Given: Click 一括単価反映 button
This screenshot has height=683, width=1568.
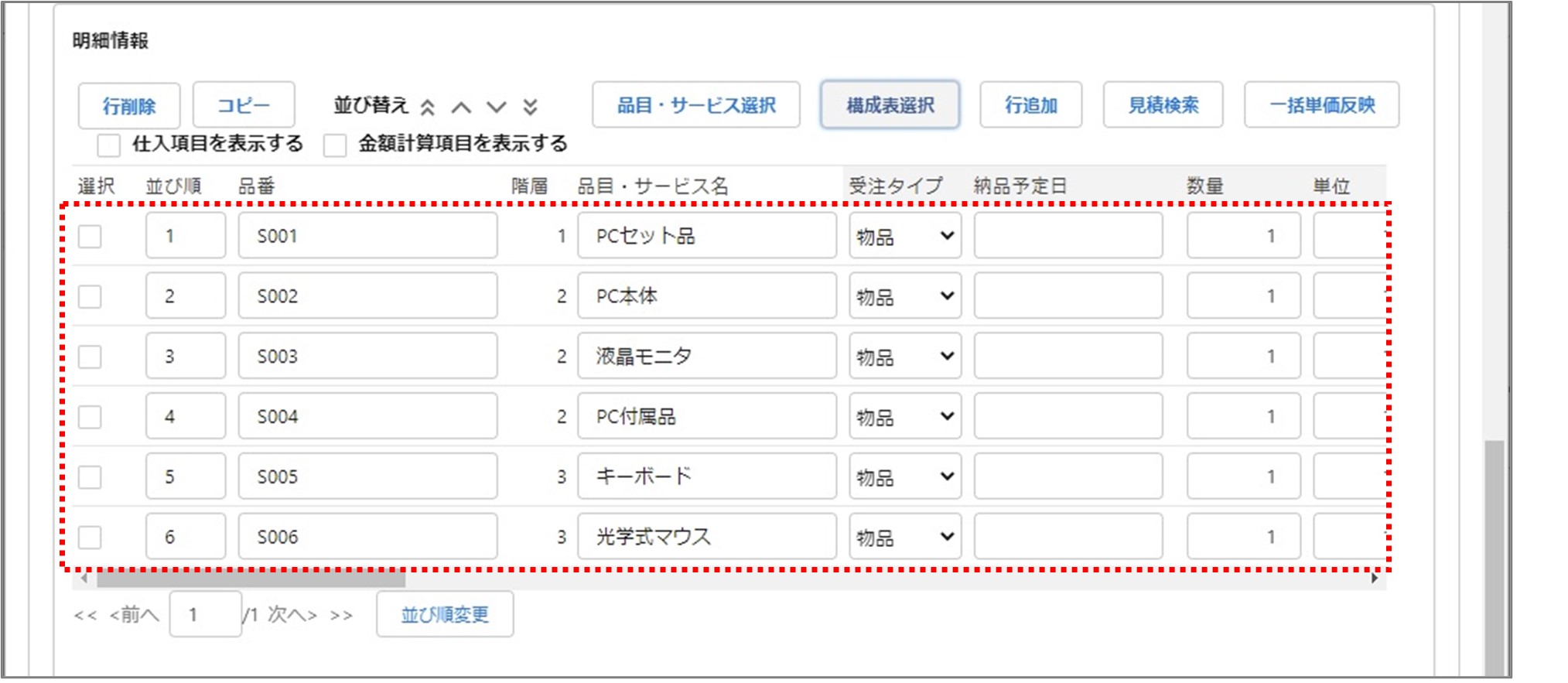Looking at the screenshot, I should point(1322,104).
